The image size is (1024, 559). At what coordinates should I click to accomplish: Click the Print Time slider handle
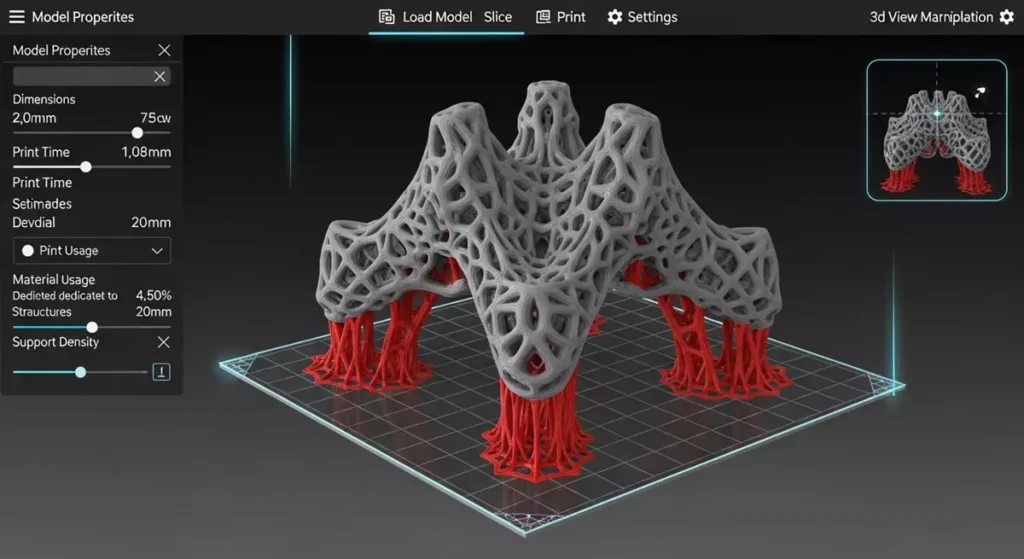(x=86, y=167)
